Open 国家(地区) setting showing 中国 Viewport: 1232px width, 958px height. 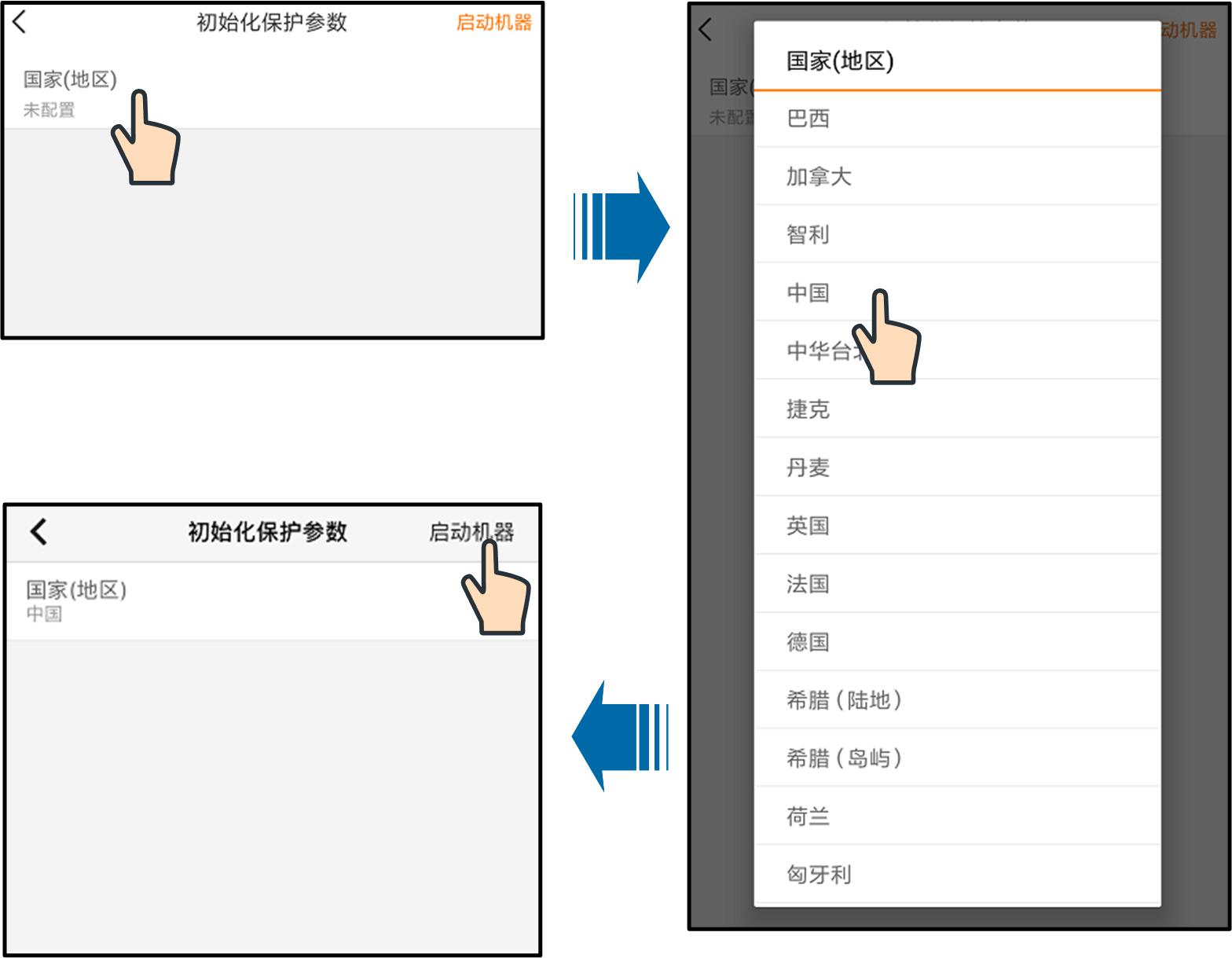(76, 600)
